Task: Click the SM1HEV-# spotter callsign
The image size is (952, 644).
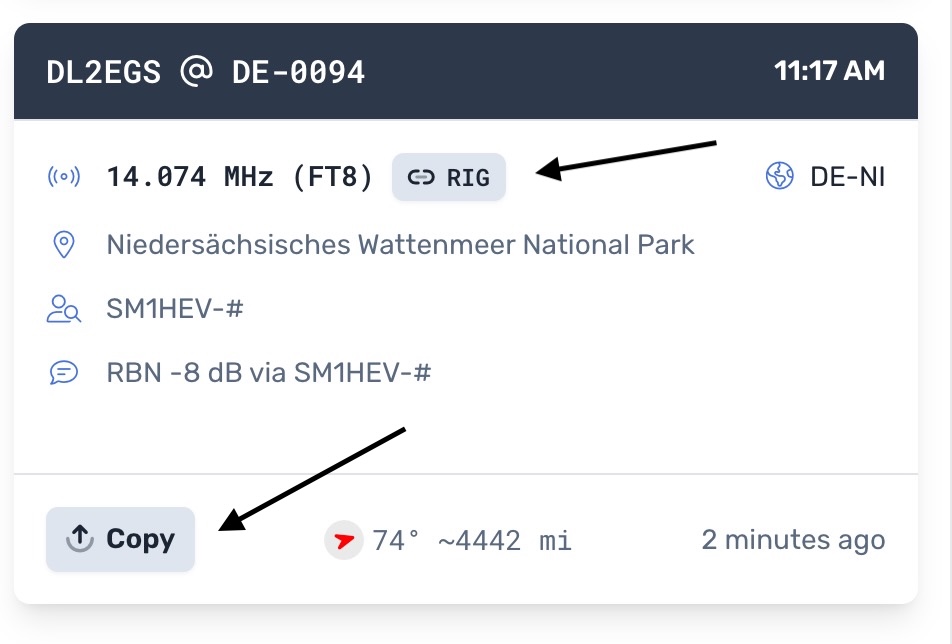Action: tap(175, 309)
